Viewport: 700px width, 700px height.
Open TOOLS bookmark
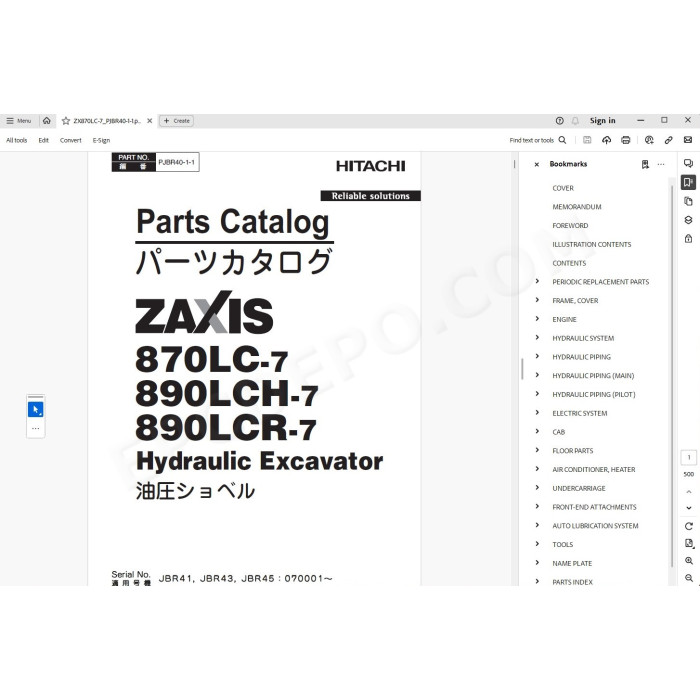coord(562,545)
